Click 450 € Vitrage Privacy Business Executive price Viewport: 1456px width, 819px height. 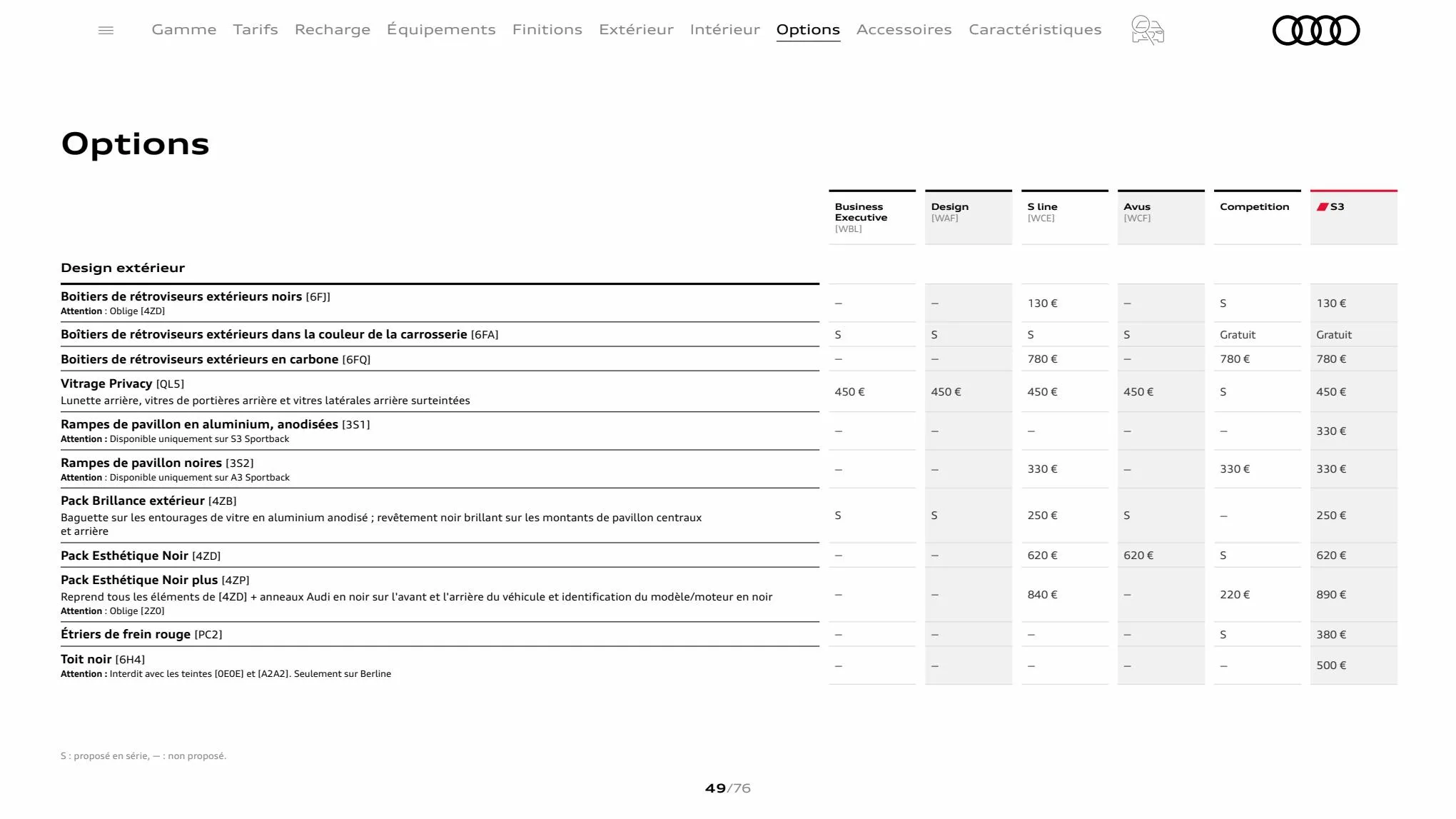coord(849,392)
